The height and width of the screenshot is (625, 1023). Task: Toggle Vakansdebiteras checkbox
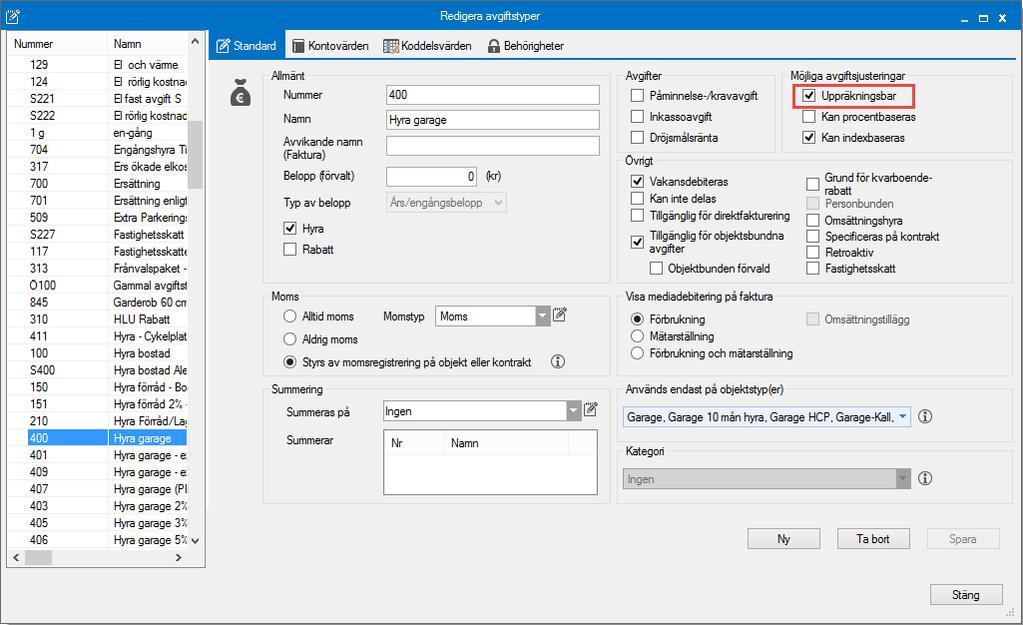tap(637, 181)
